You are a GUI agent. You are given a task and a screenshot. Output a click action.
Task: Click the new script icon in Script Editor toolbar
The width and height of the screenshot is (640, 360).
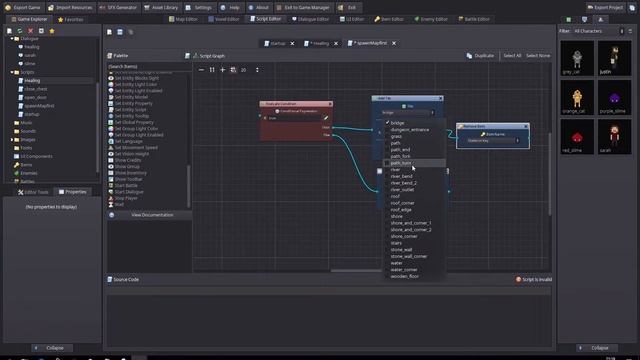pyautogui.click(x=109, y=32)
